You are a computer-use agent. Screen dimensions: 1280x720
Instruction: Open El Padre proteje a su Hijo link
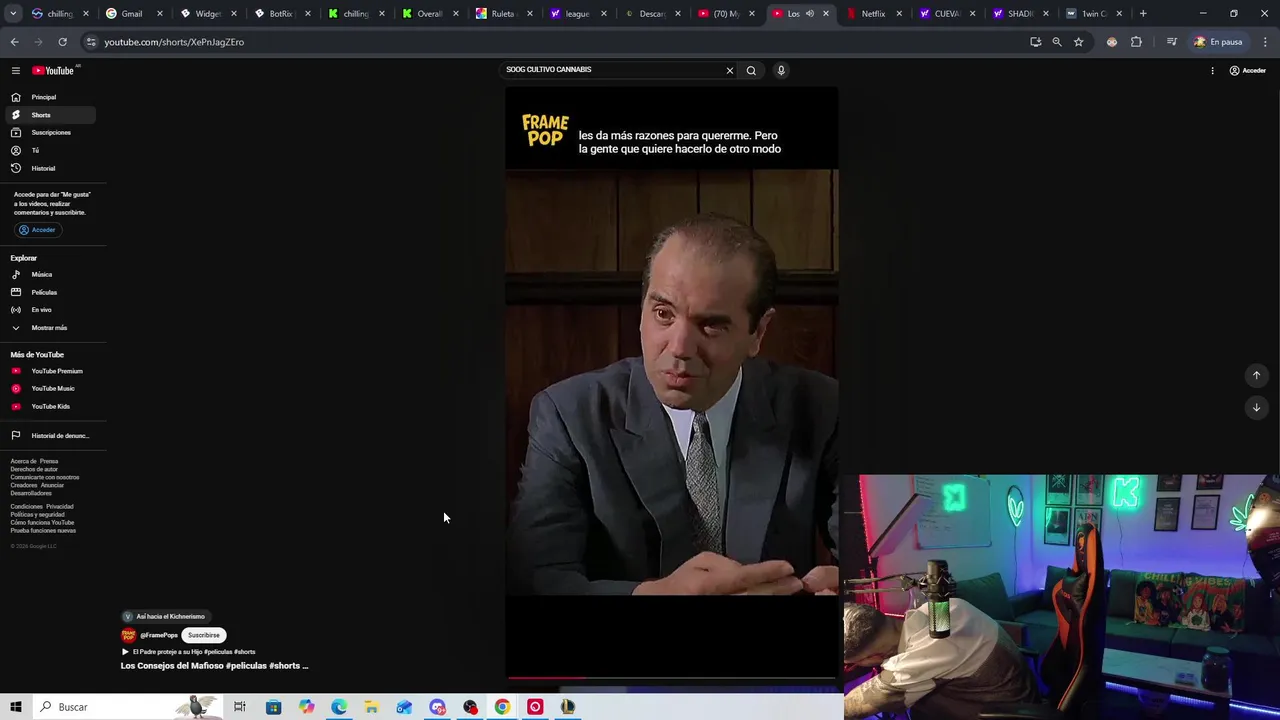[189, 652]
